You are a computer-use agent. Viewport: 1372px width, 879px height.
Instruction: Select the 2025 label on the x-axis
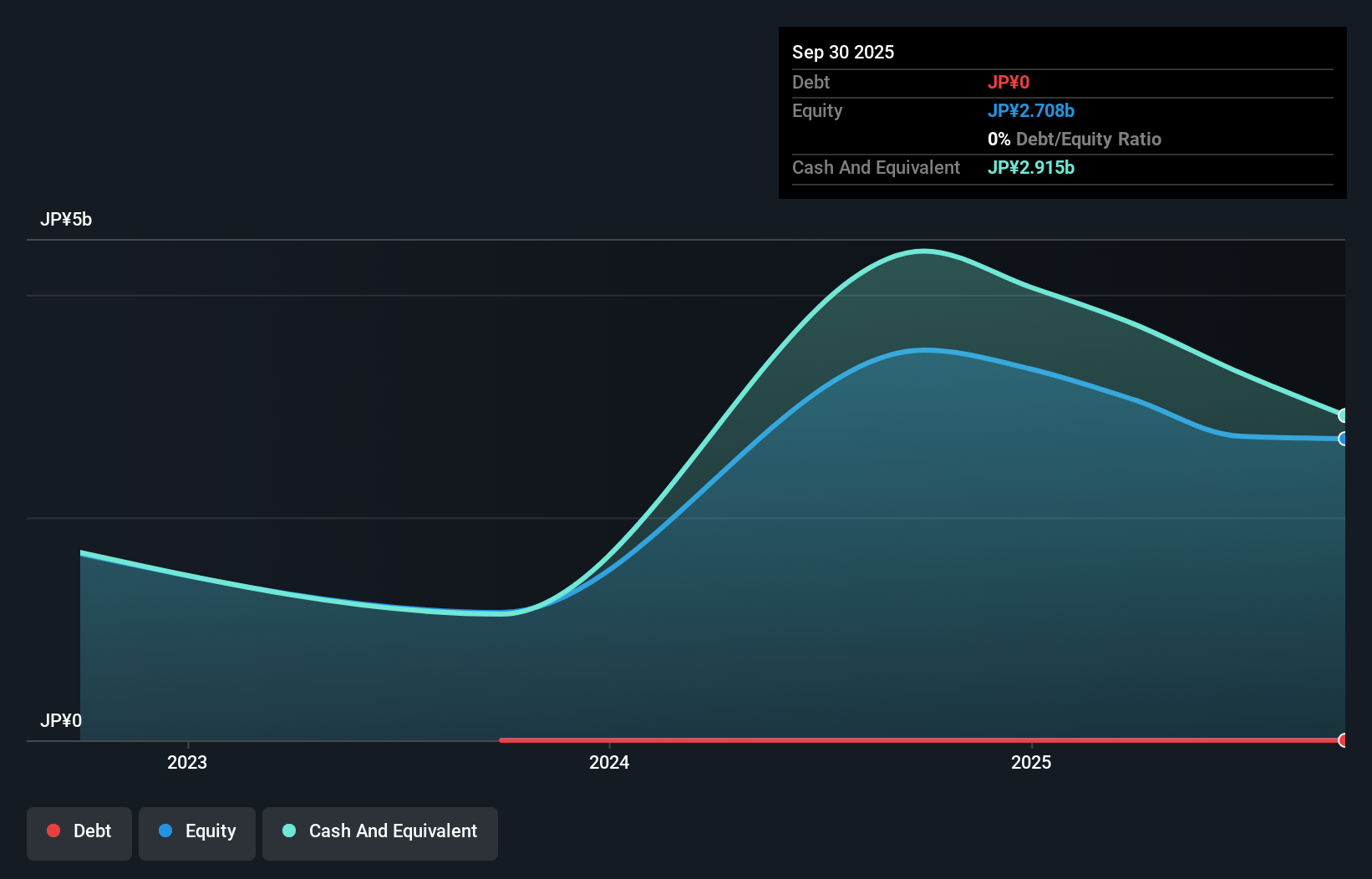[1031, 762]
